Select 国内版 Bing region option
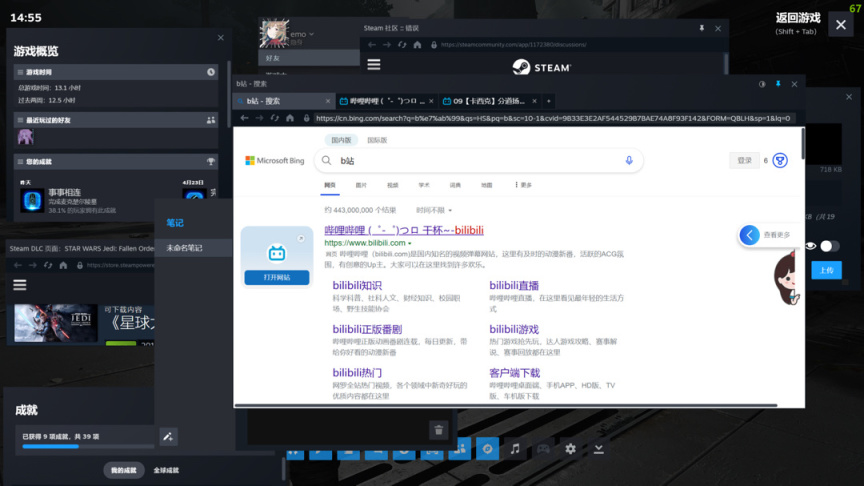Viewport: 864px width, 486px height. [x=341, y=140]
